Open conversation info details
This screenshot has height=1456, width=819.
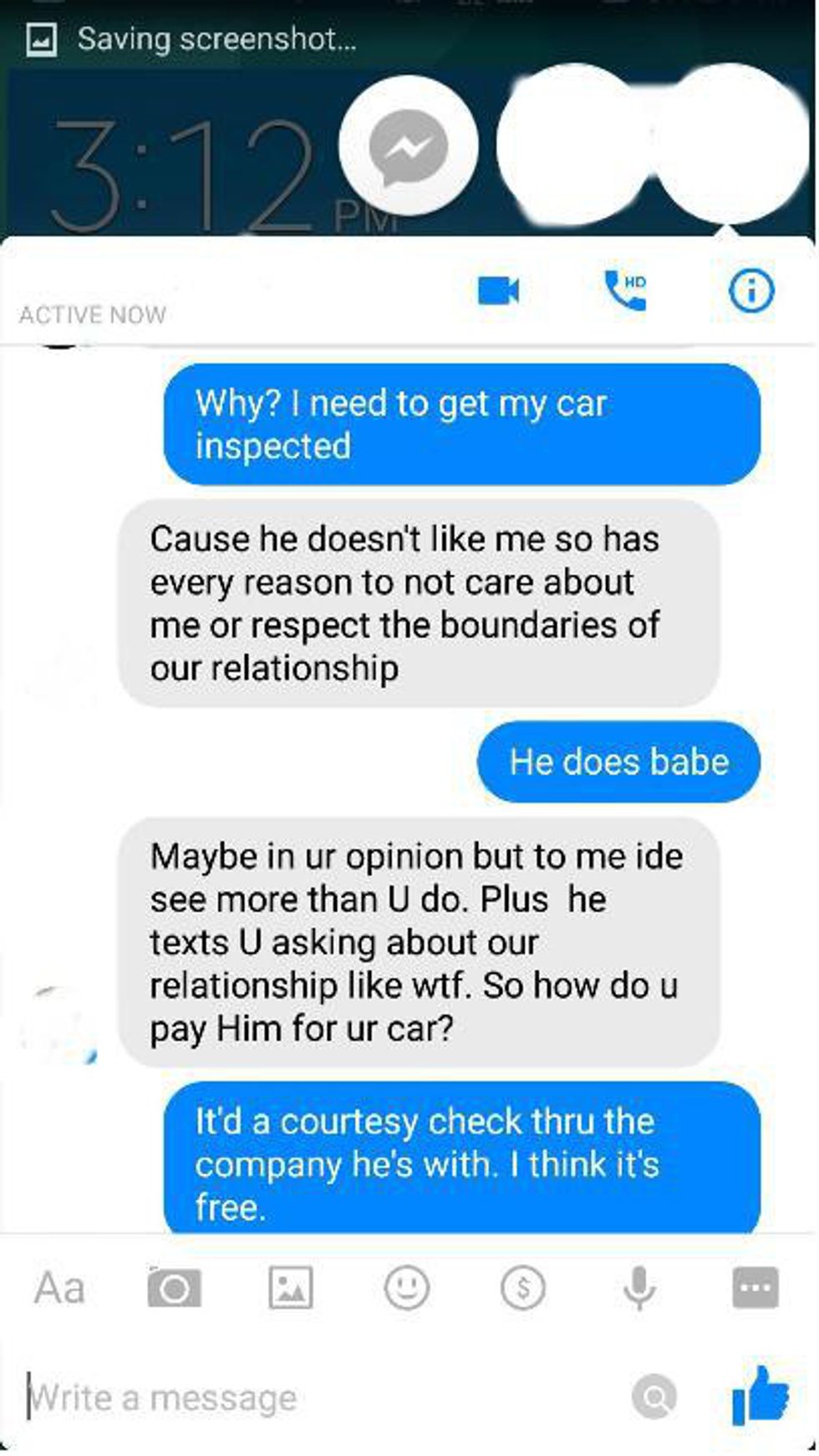point(750,291)
